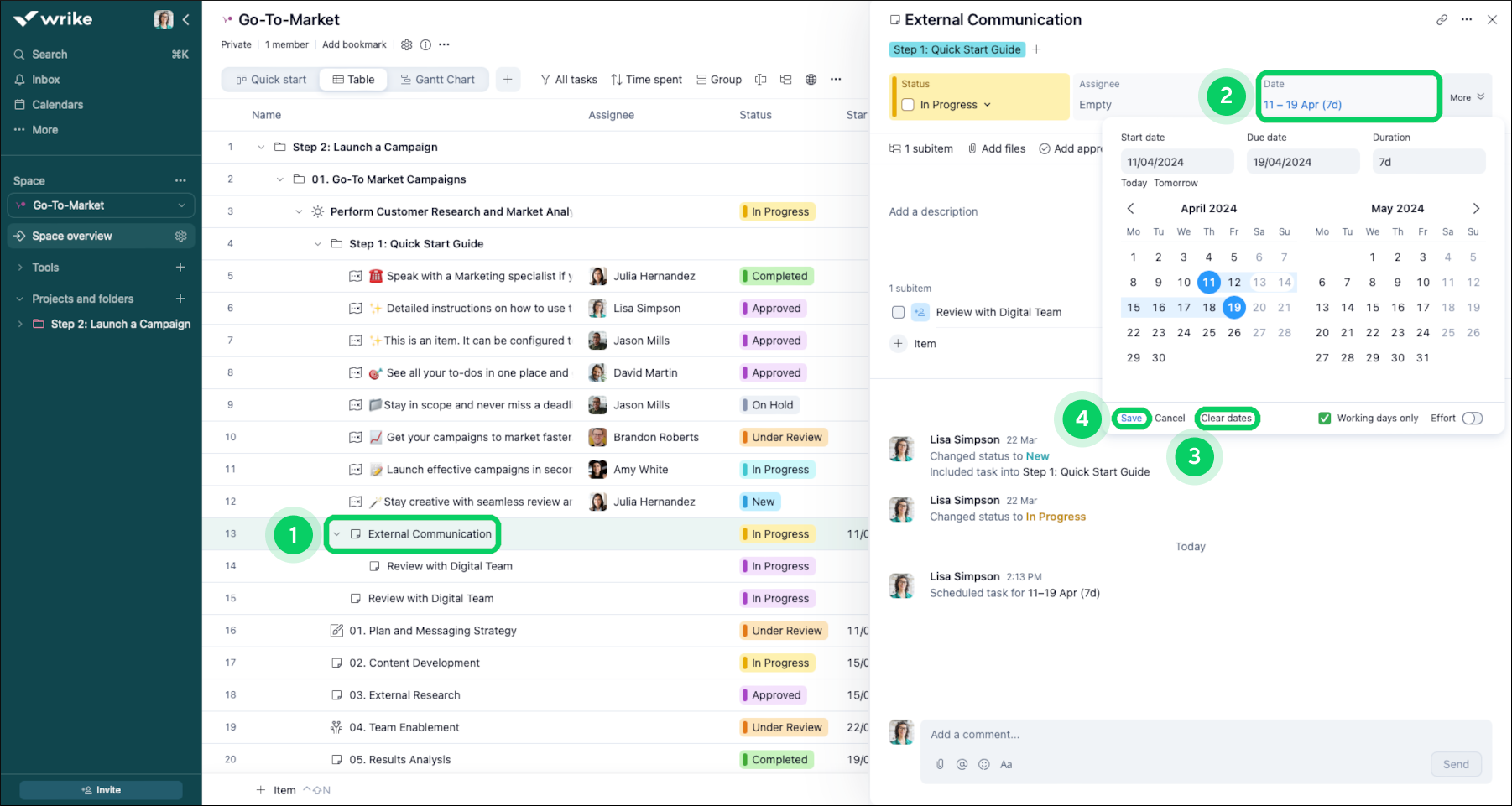Switch to the Quick start tab
The image size is (1512, 806).
point(271,80)
